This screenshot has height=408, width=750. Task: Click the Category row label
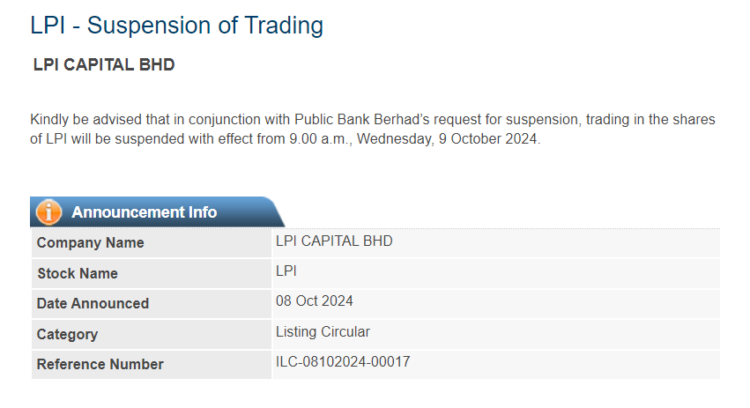(x=67, y=334)
